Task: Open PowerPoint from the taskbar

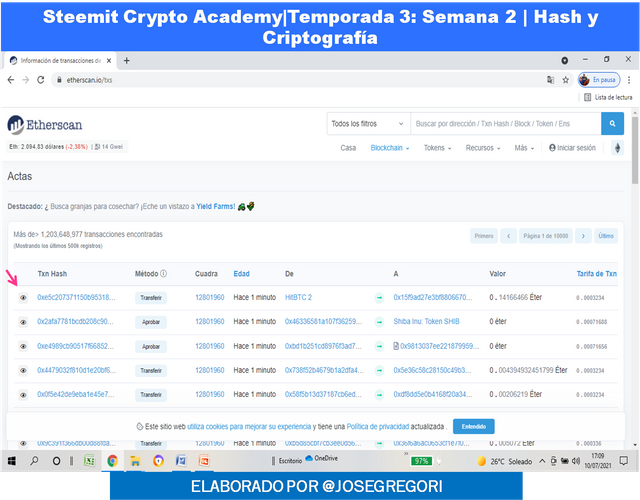Action: click(x=204, y=461)
